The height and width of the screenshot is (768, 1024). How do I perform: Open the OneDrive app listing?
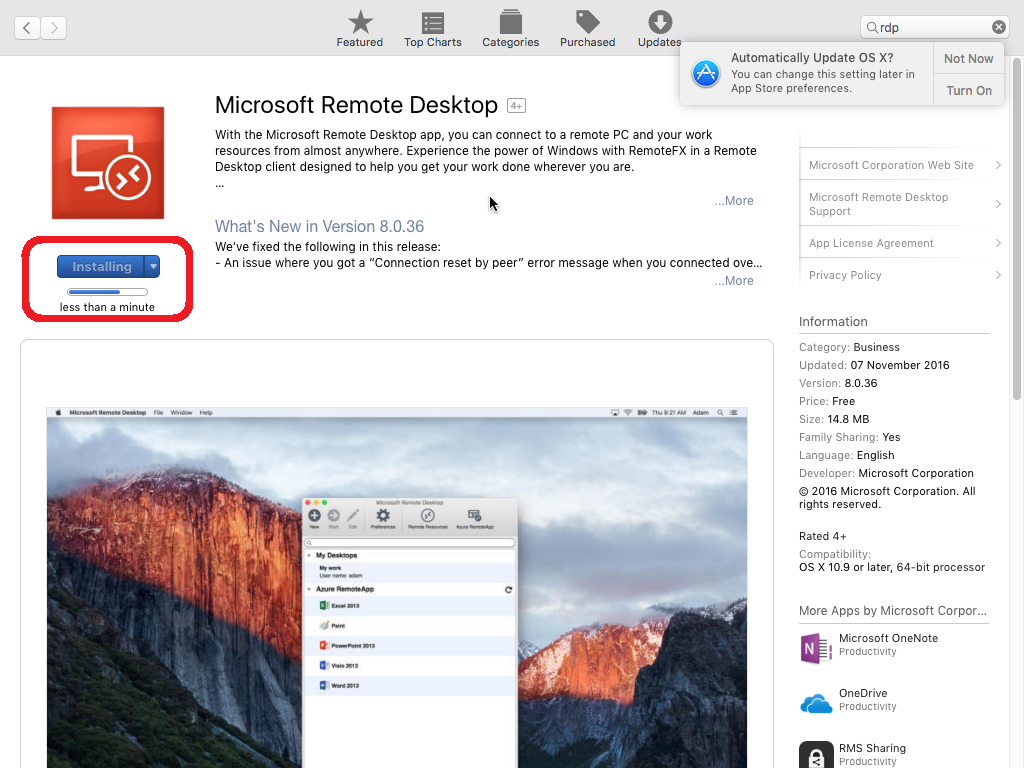[863, 693]
